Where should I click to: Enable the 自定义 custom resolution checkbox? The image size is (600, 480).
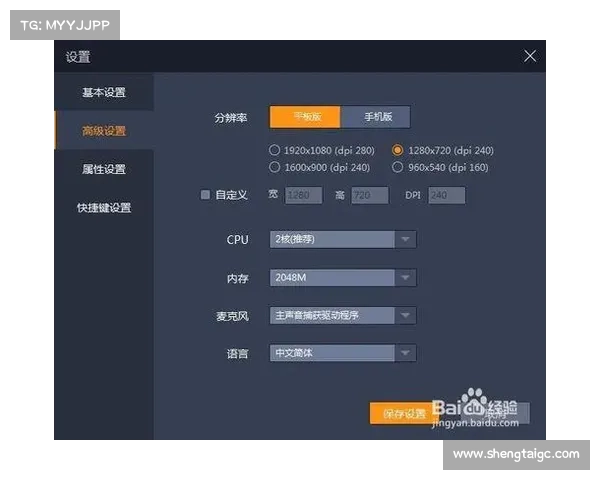[x=205, y=195]
